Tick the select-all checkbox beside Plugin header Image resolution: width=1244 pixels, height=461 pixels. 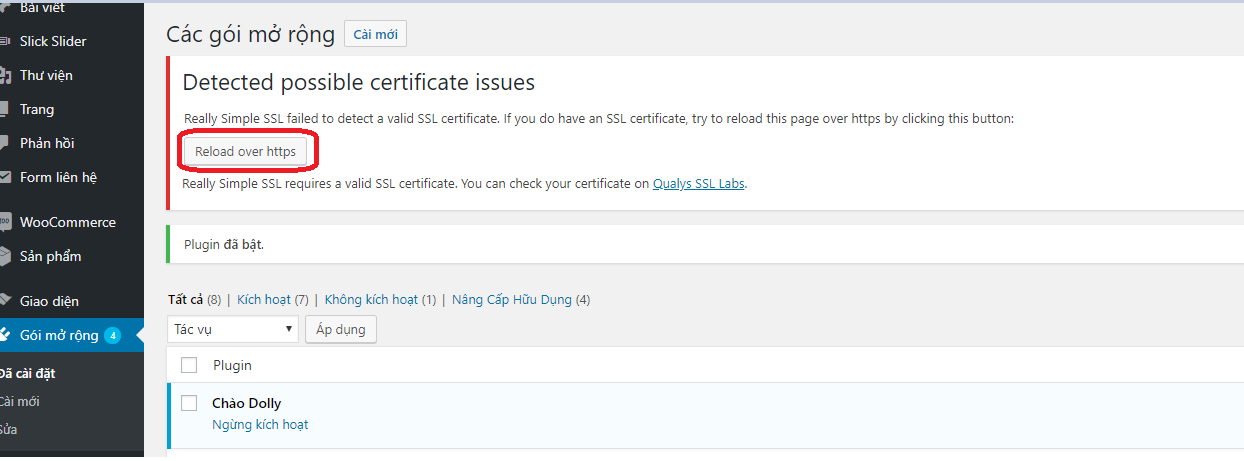click(189, 365)
